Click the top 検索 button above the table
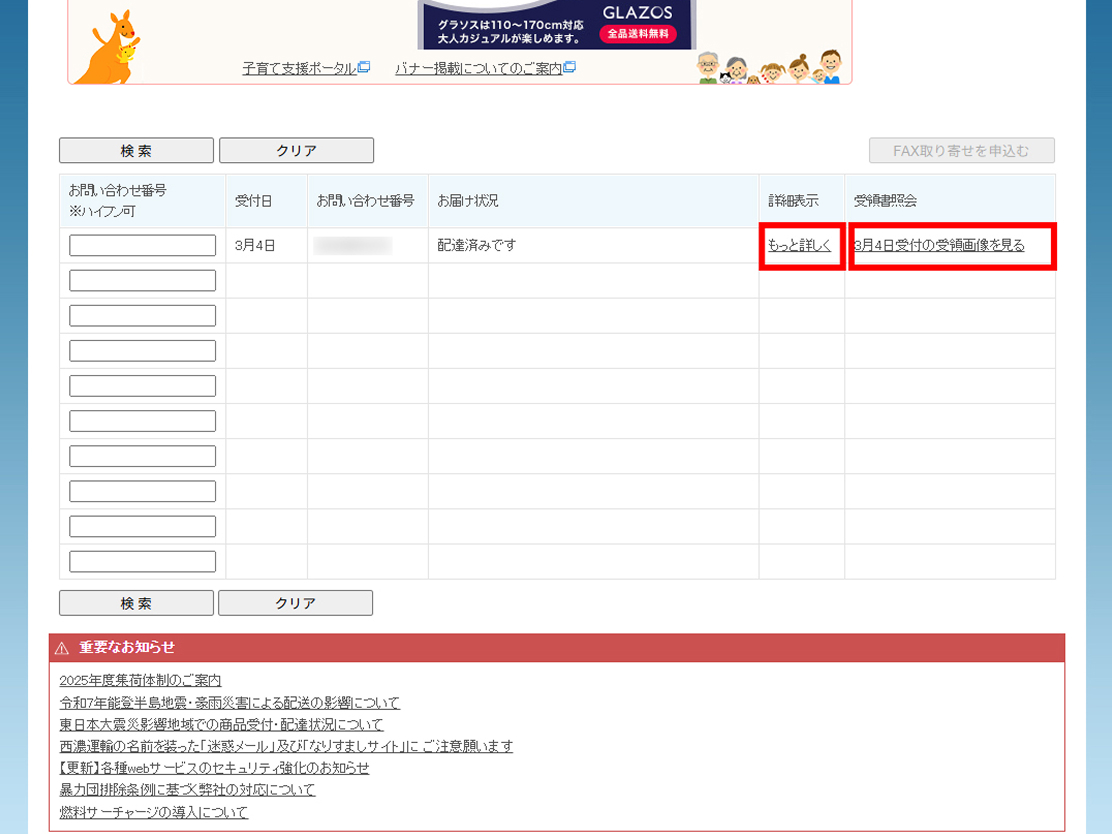1112x834 pixels. pyautogui.click(x=136, y=150)
